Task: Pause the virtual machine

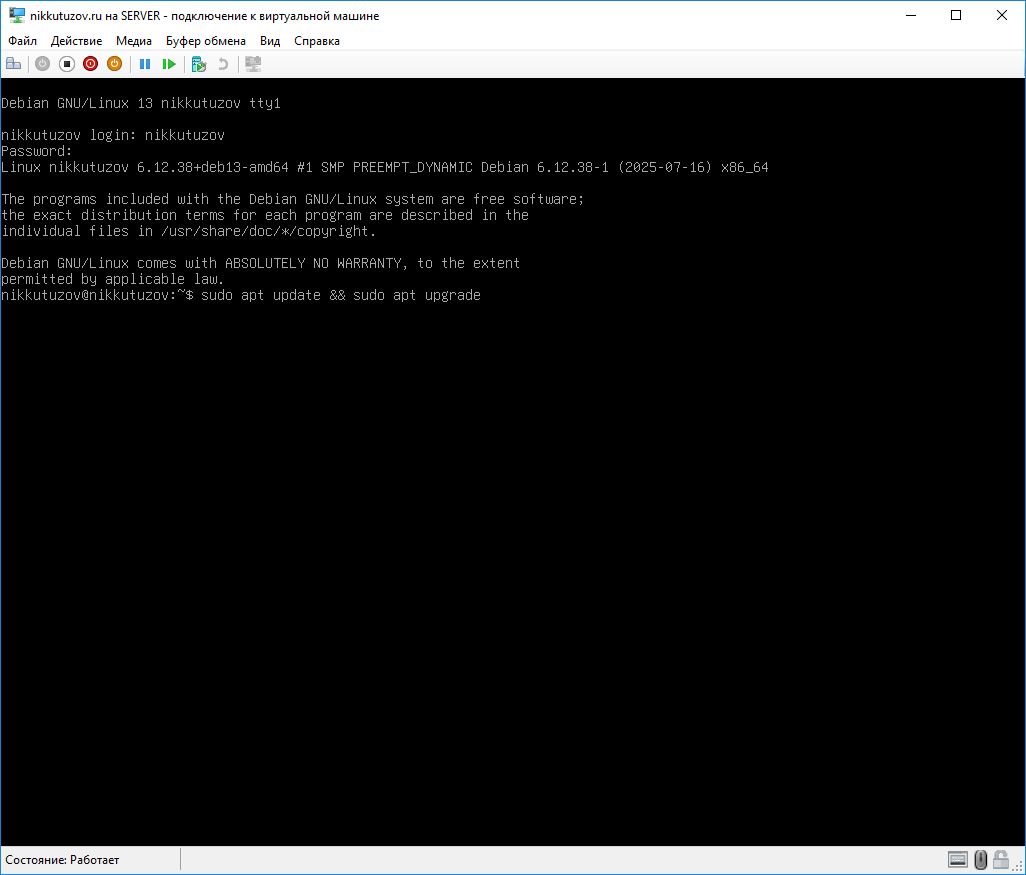Action: 145,64
